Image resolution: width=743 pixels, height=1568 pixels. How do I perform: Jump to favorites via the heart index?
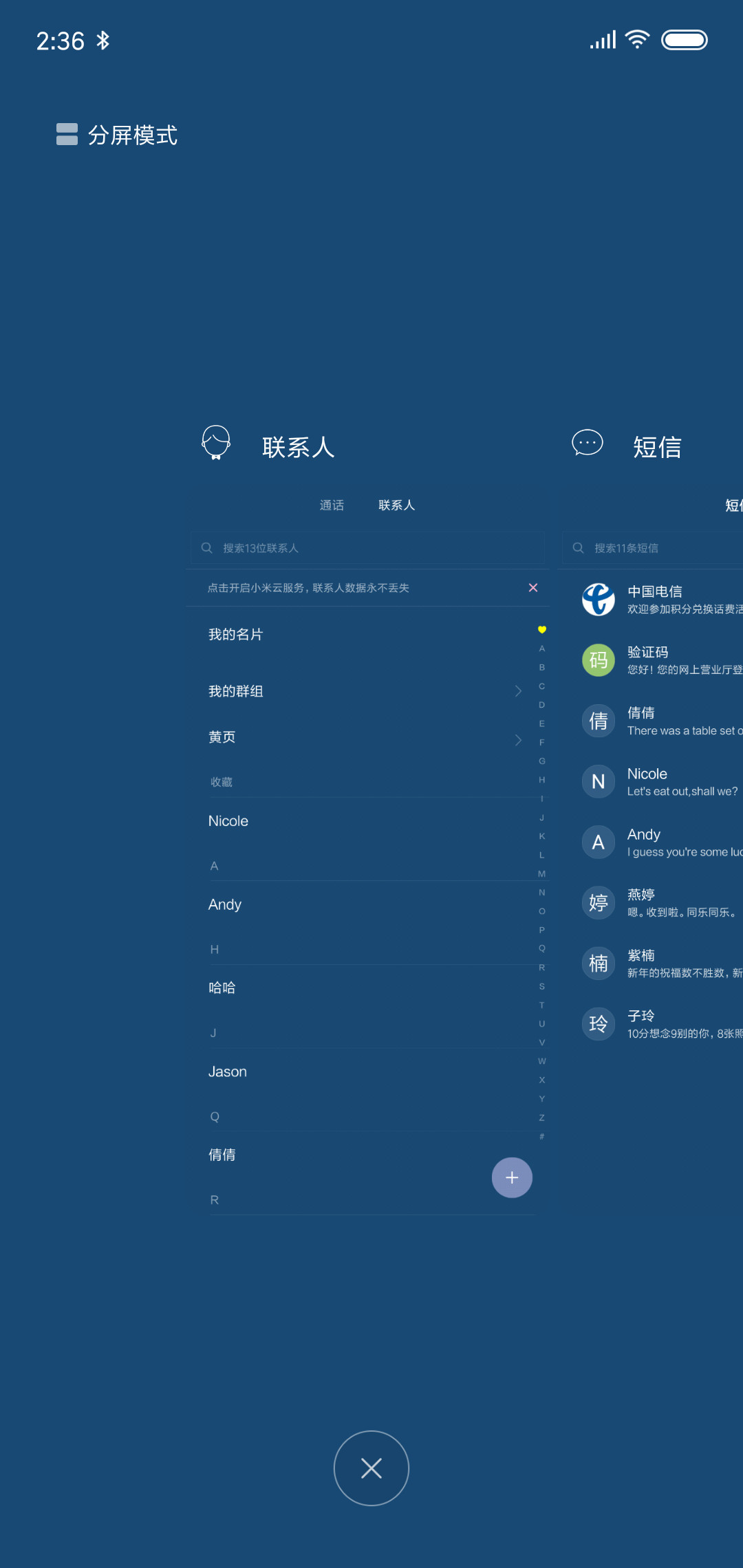click(x=542, y=629)
